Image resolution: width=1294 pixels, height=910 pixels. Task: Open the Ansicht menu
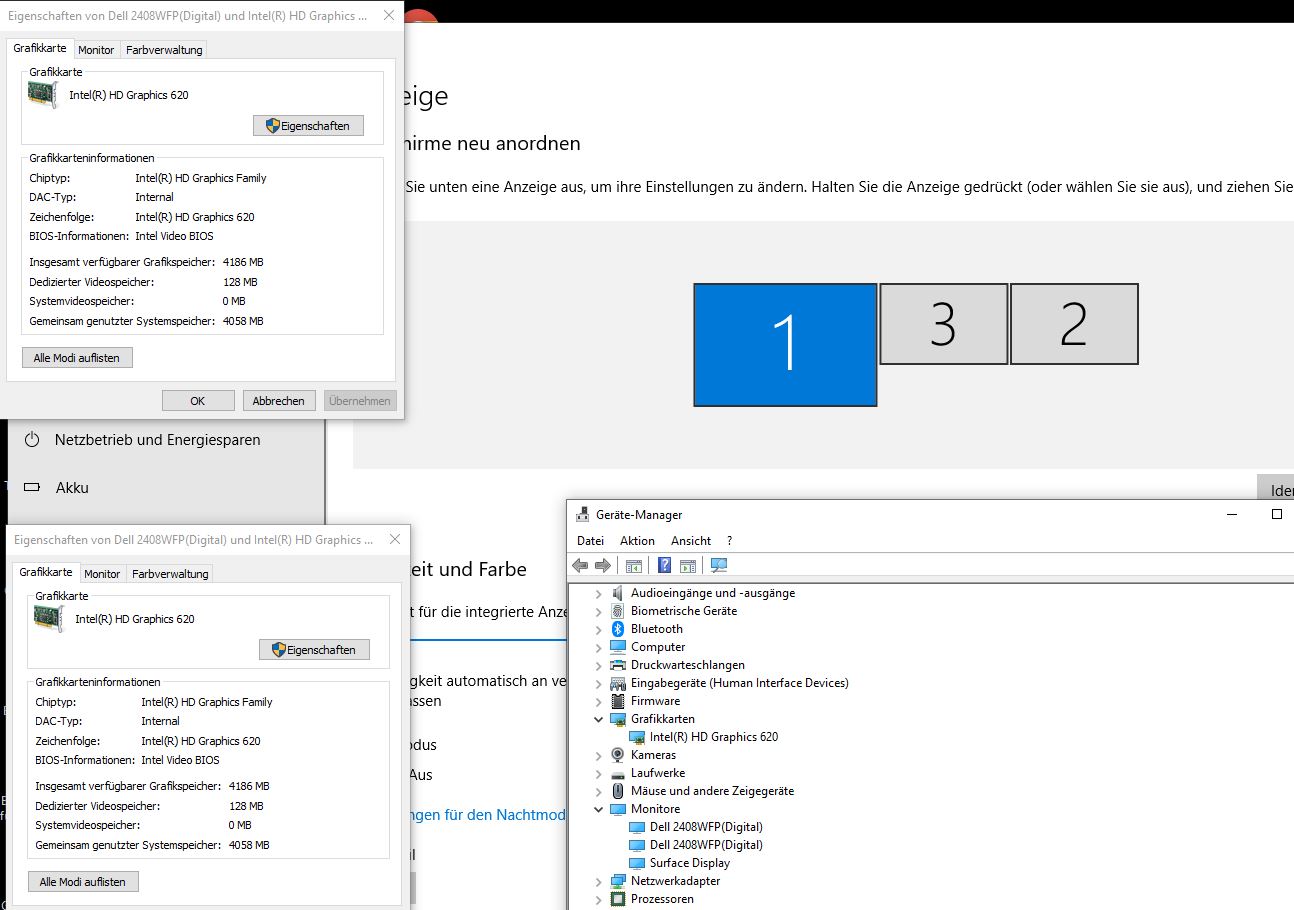(x=691, y=541)
